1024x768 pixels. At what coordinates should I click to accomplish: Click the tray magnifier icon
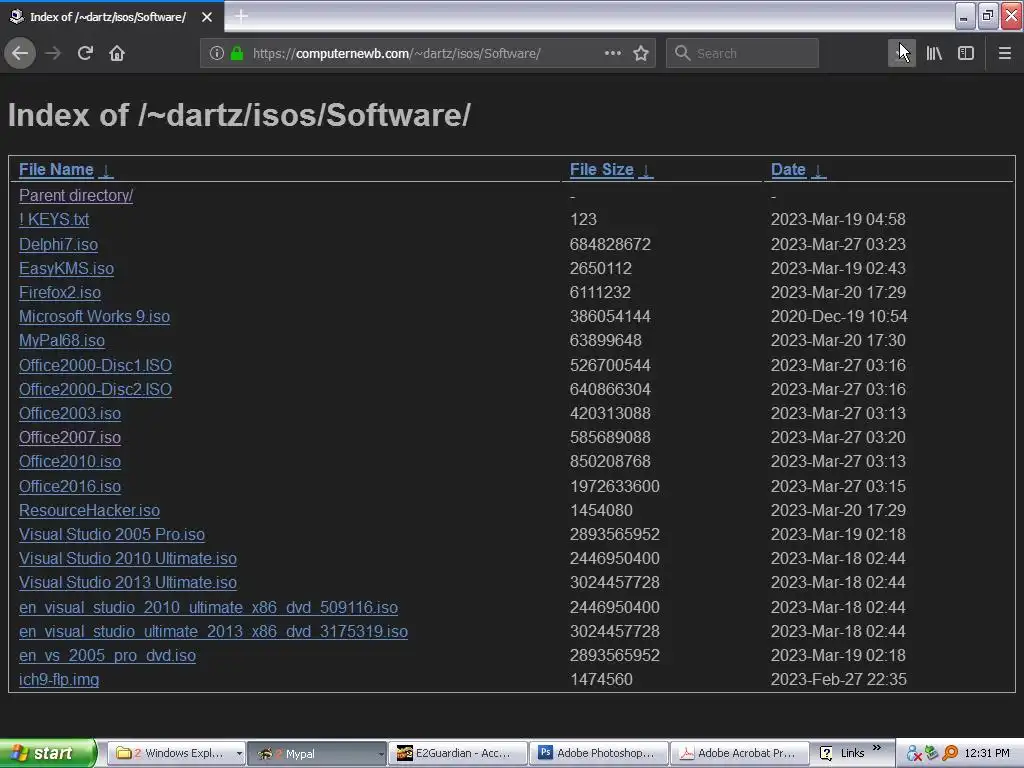pos(950,754)
